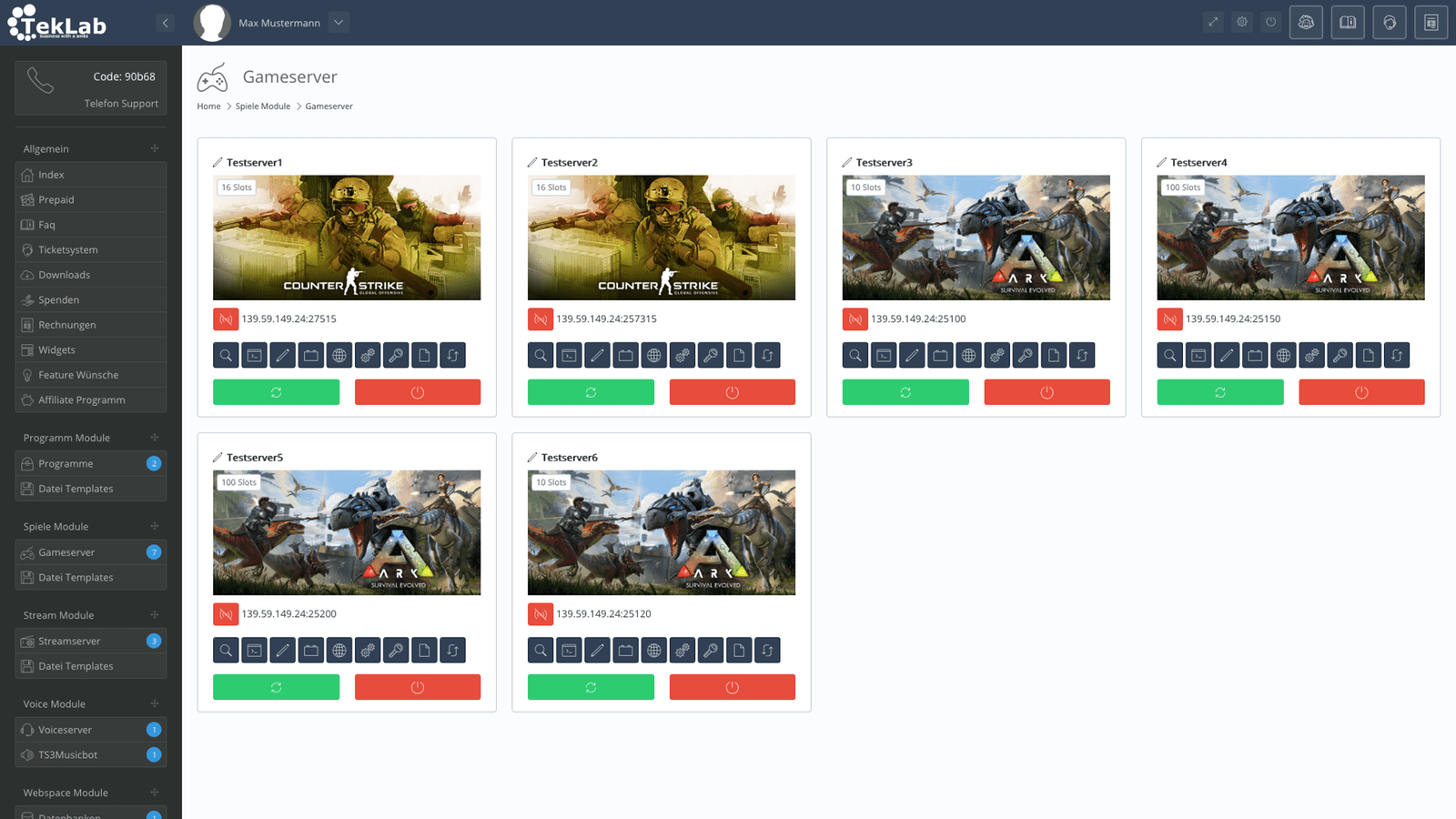Click the globe icon for Testserver3
Viewport: 1456px width, 819px height.
click(x=968, y=356)
